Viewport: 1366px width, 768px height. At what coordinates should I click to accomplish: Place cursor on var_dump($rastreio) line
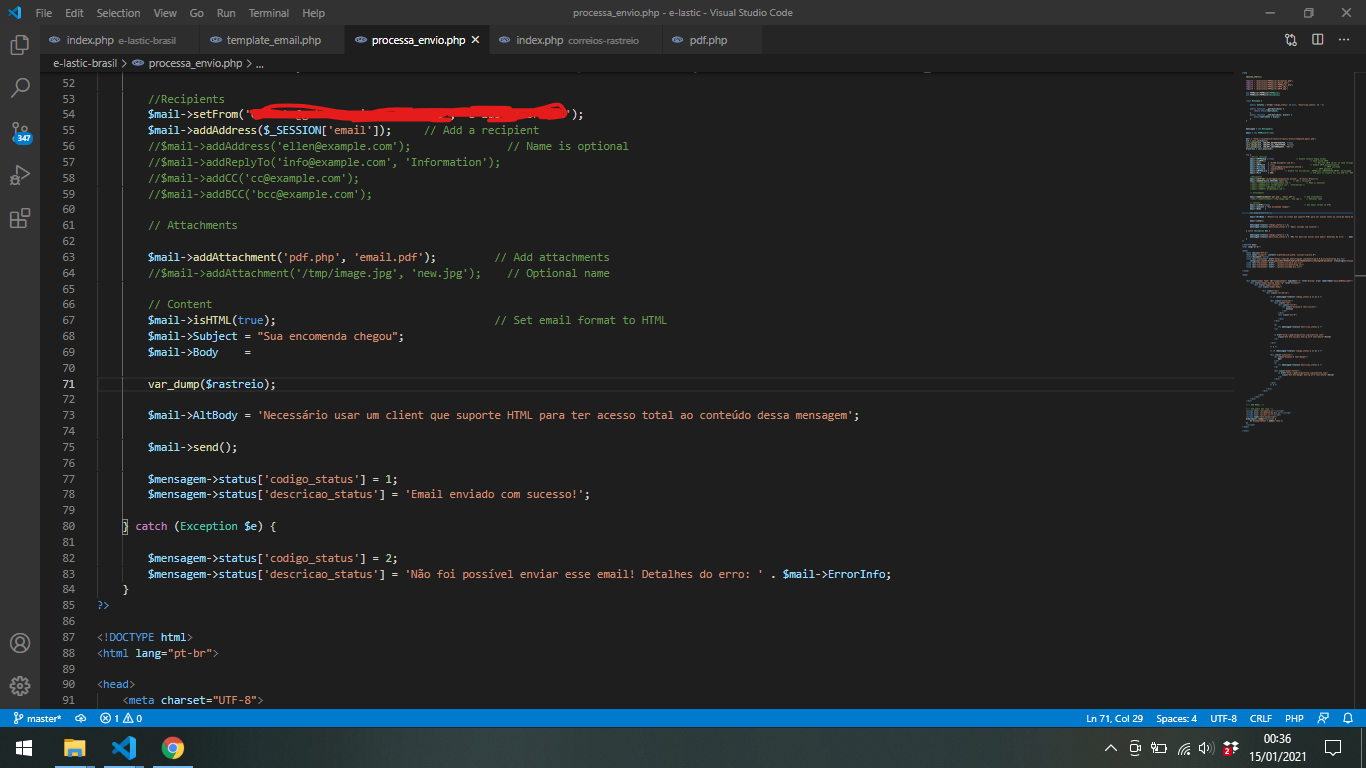coord(211,384)
